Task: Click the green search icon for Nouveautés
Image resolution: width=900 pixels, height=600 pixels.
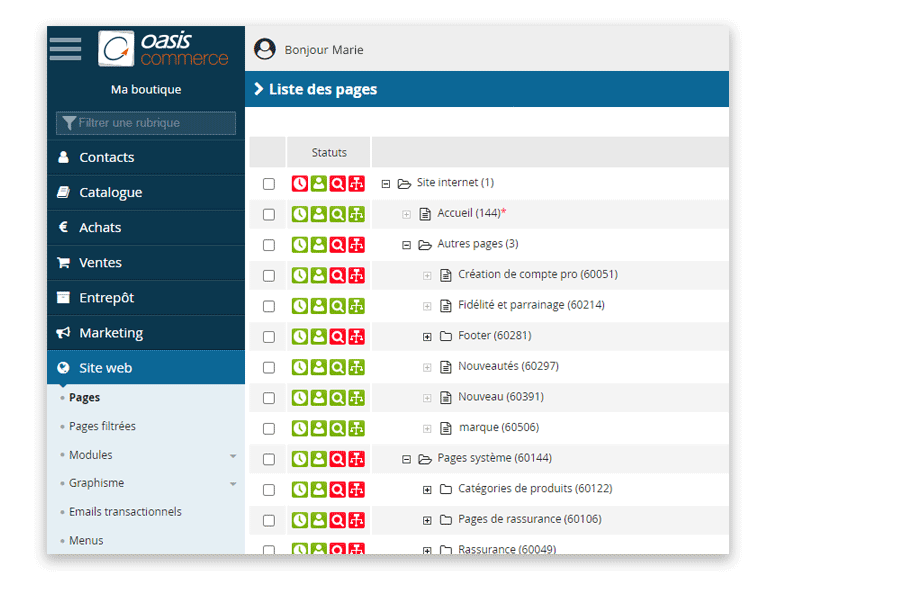Action: (338, 367)
